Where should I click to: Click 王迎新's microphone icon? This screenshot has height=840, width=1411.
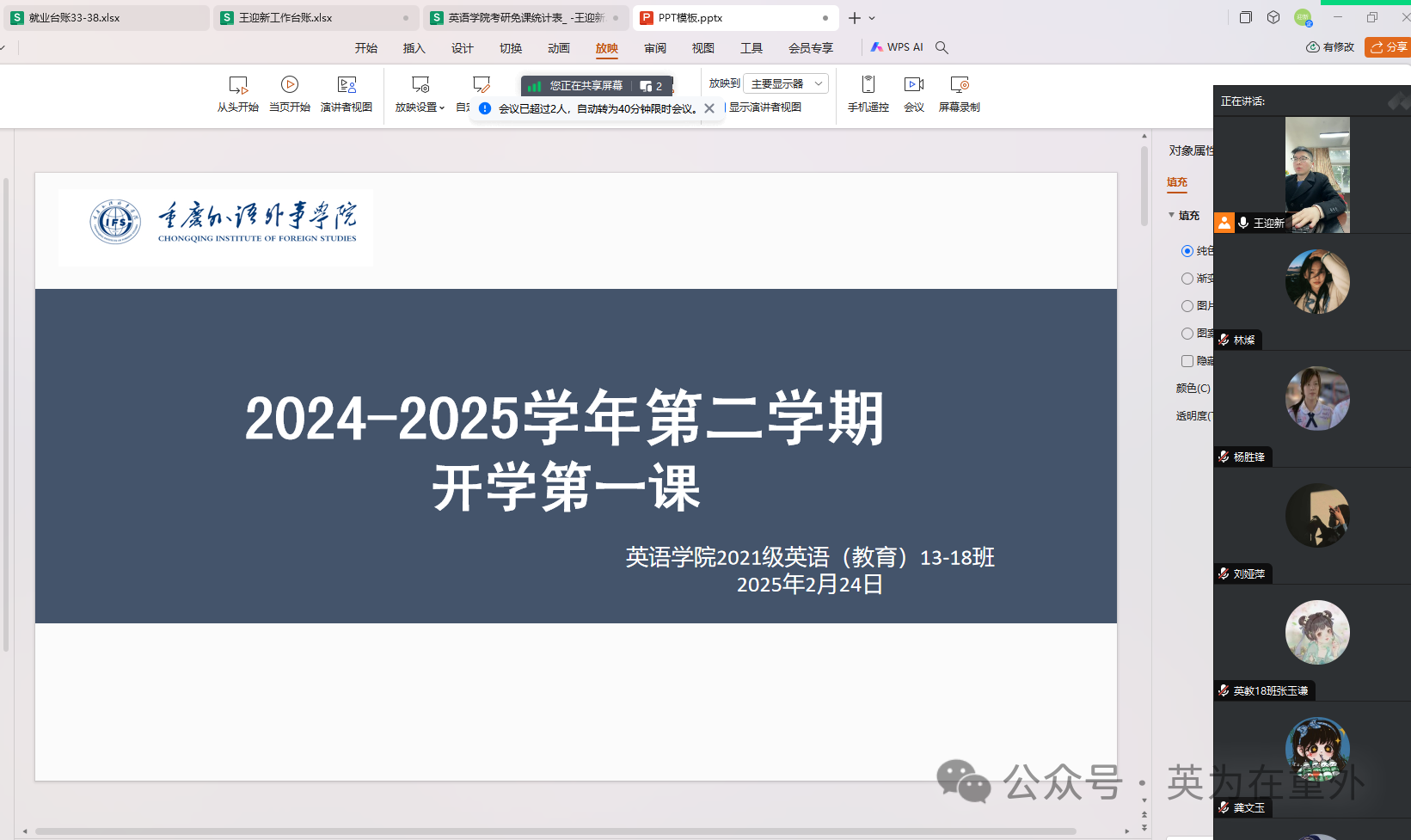1243,223
